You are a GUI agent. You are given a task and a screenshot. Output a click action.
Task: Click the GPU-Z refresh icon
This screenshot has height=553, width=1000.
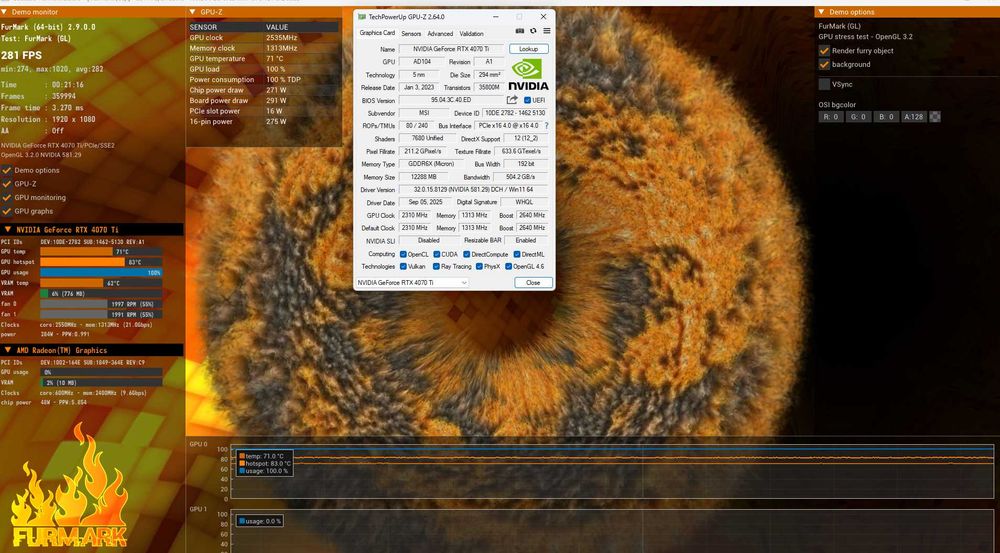534,31
